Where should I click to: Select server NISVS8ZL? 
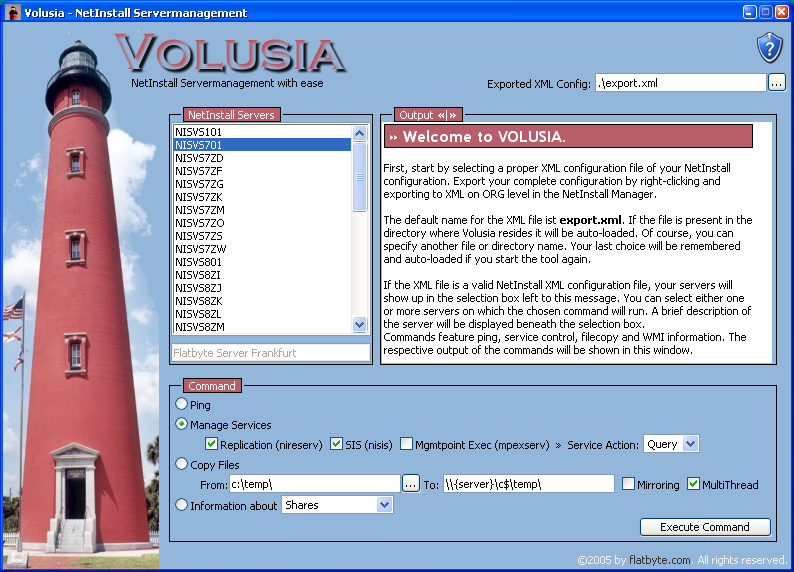262,314
